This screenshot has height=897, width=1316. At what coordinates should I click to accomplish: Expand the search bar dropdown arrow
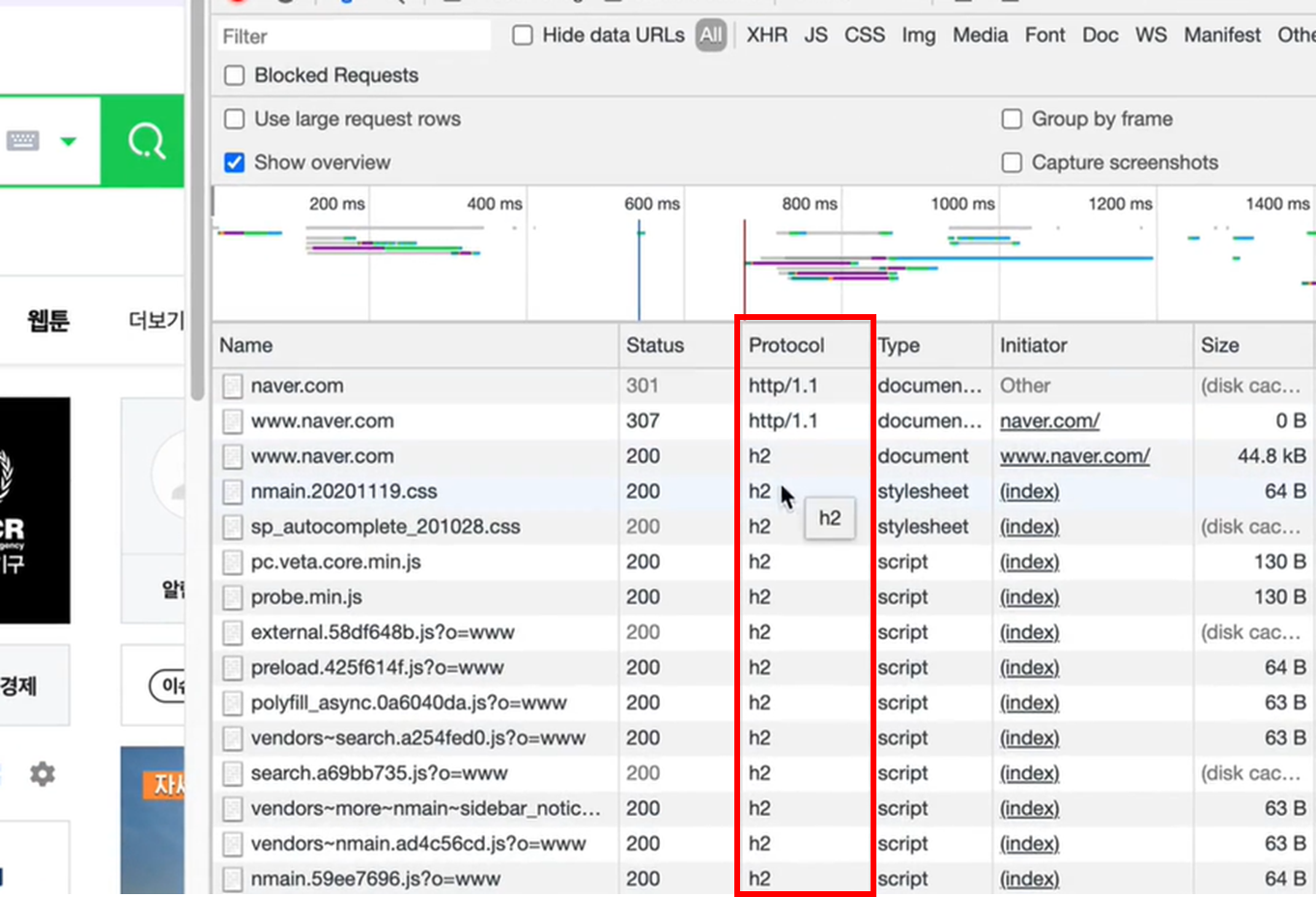(x=68, y=141)
